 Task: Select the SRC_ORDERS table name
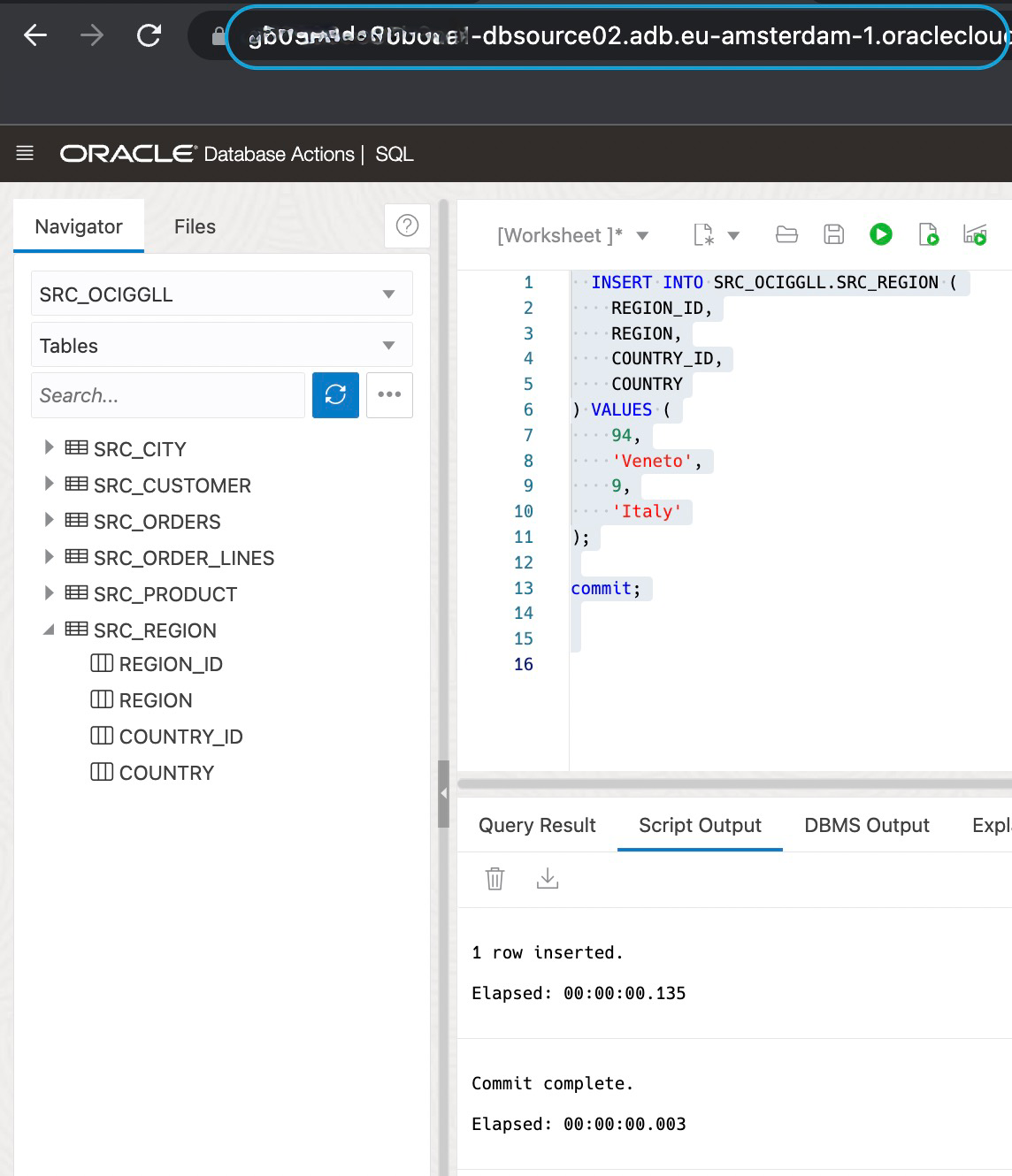[157, 522]
